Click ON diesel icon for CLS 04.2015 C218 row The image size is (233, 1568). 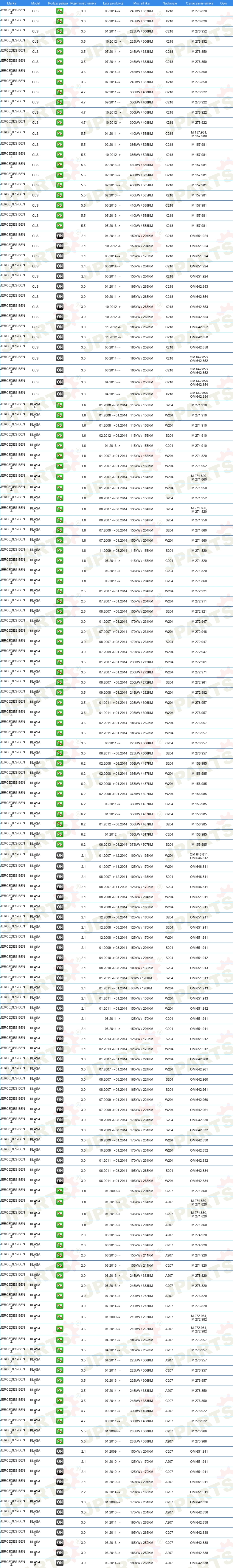coord(60,382)
